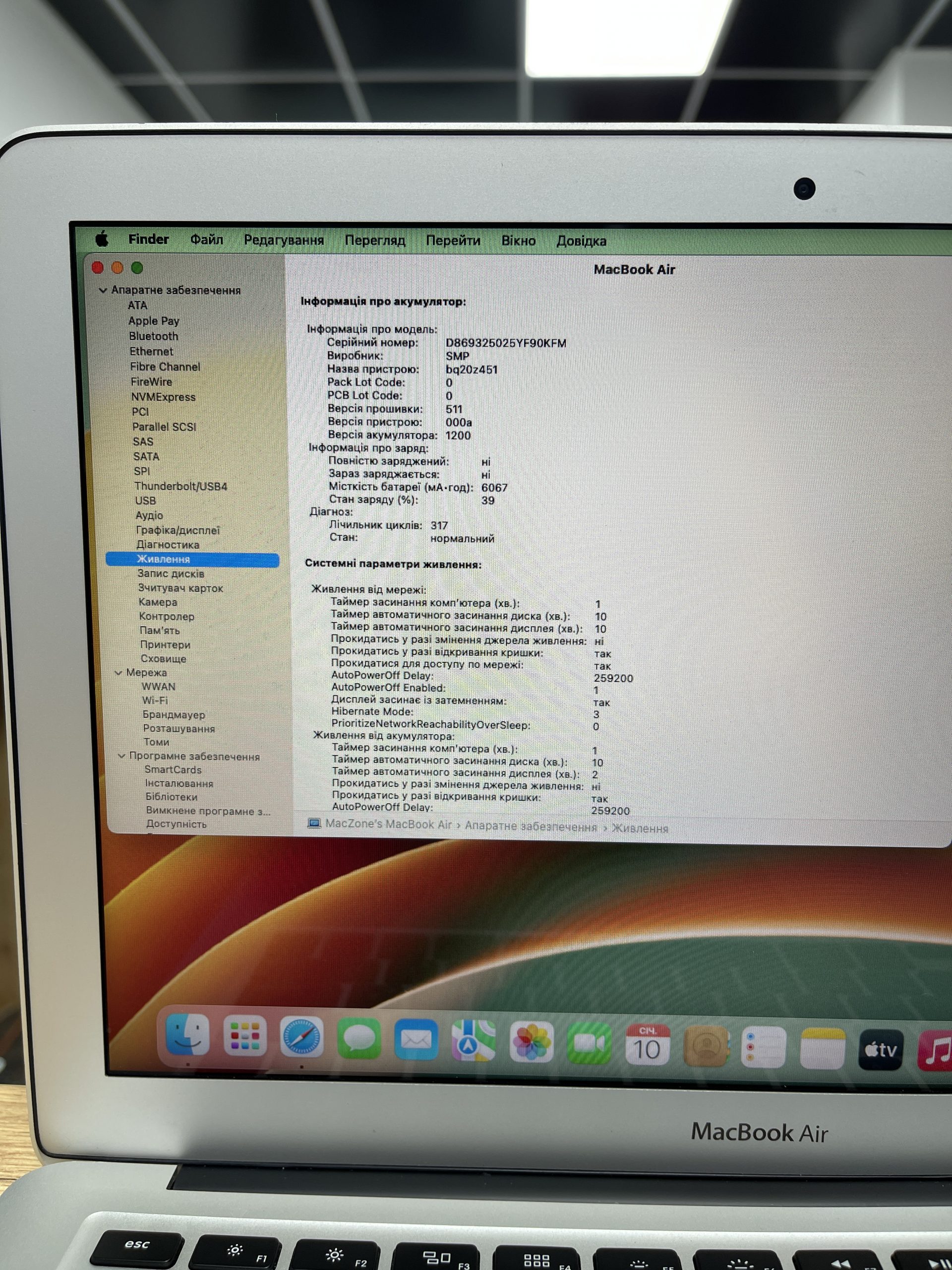This screenshot has height=1270, width=952.
Task: Open the Вікно menu
Action: (x=518, y=241)
